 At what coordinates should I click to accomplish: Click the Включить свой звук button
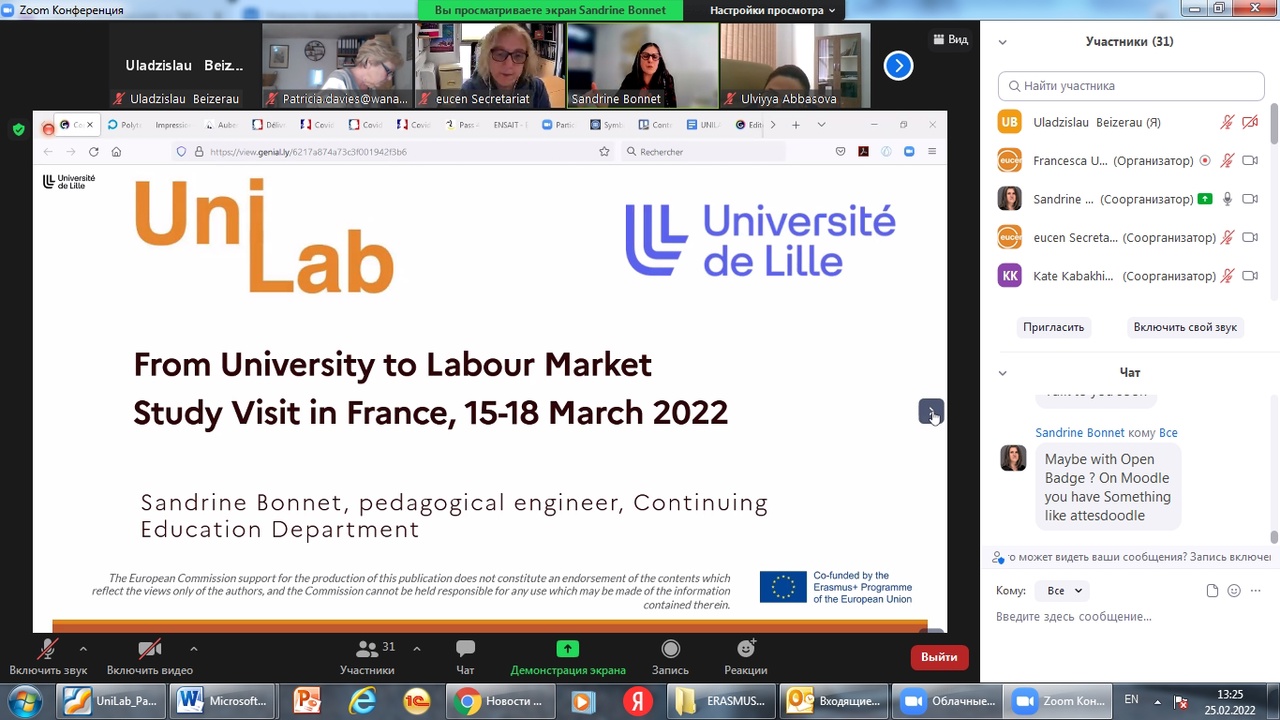pyautogui.click(x=1185, y=327)
